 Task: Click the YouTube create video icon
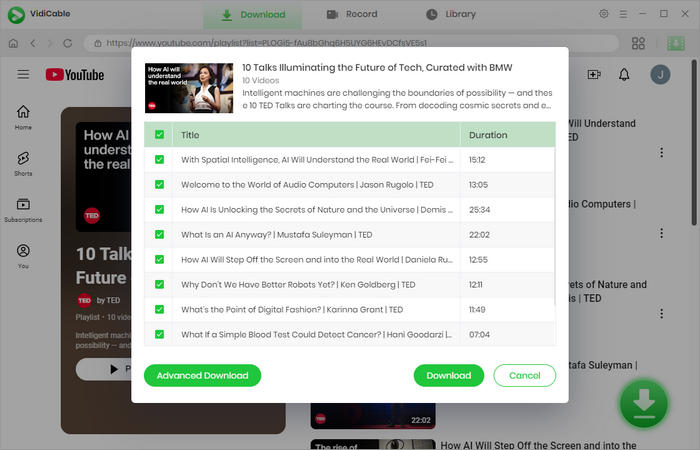594,74
